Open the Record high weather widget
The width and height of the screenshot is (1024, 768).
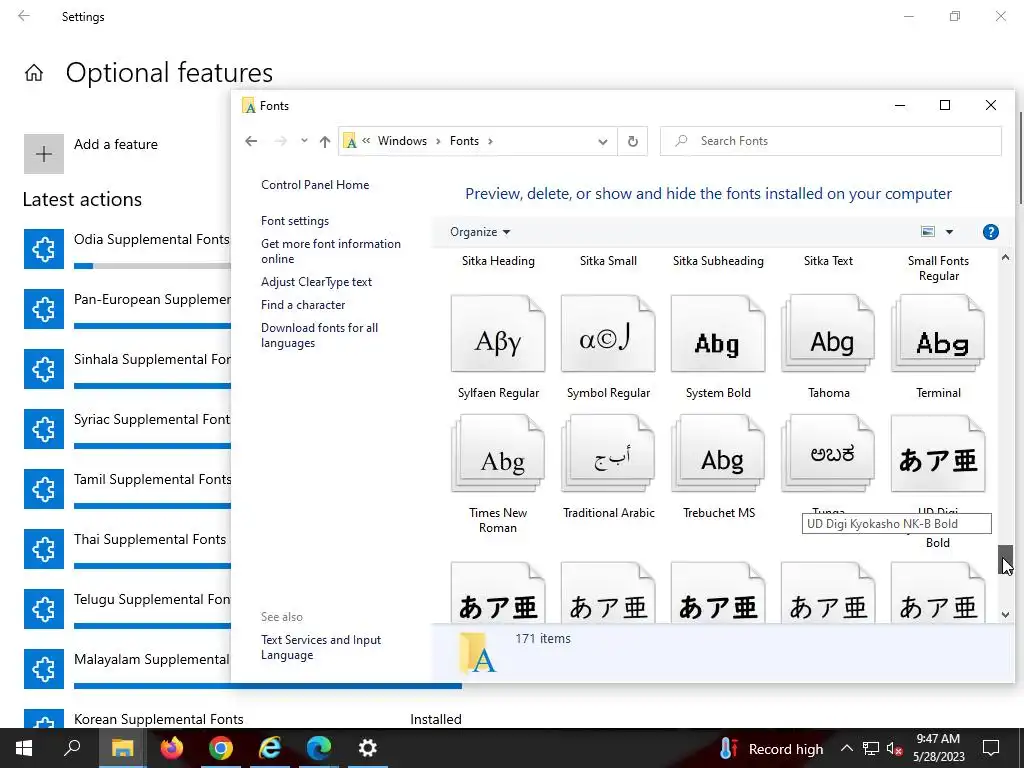pos(771,748)
